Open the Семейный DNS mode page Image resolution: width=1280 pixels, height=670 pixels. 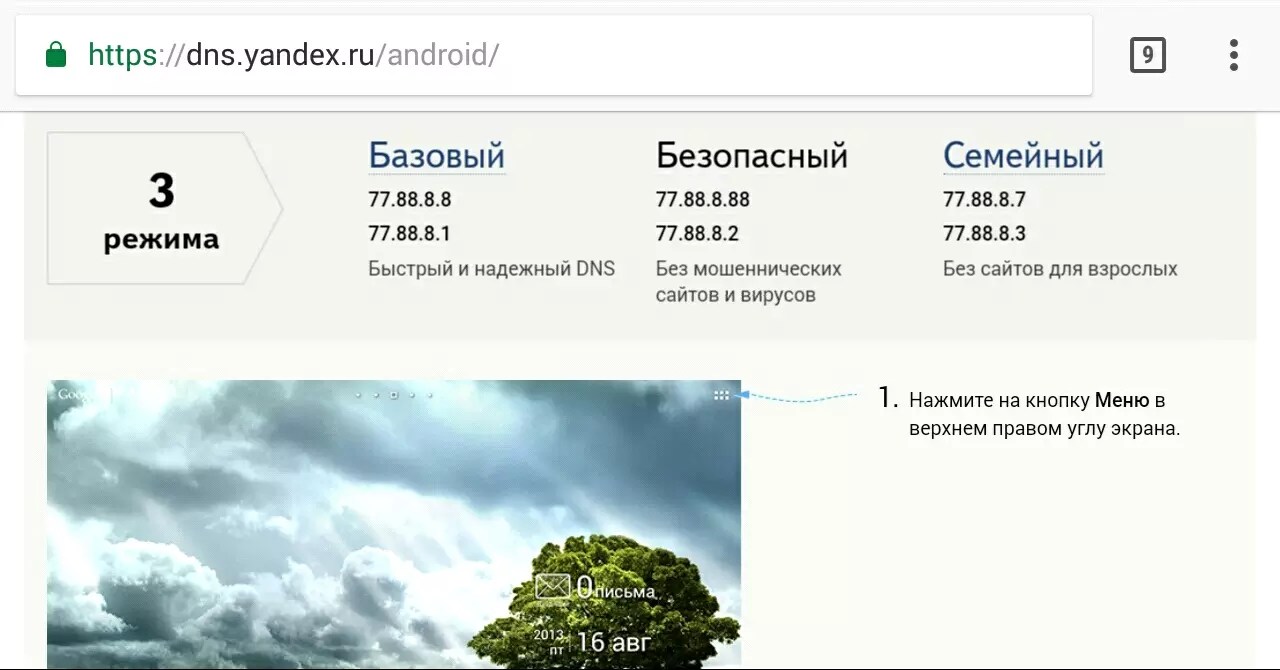(1022, 155)
